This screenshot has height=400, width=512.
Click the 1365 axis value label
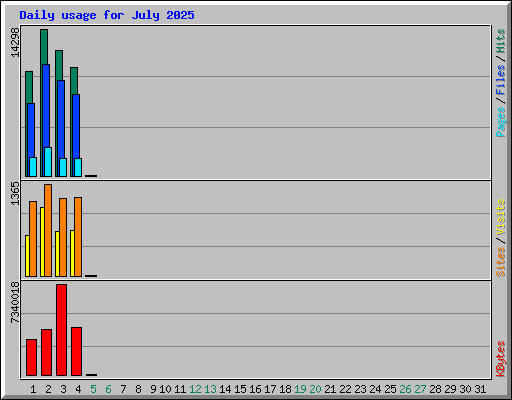click(15, 193)
